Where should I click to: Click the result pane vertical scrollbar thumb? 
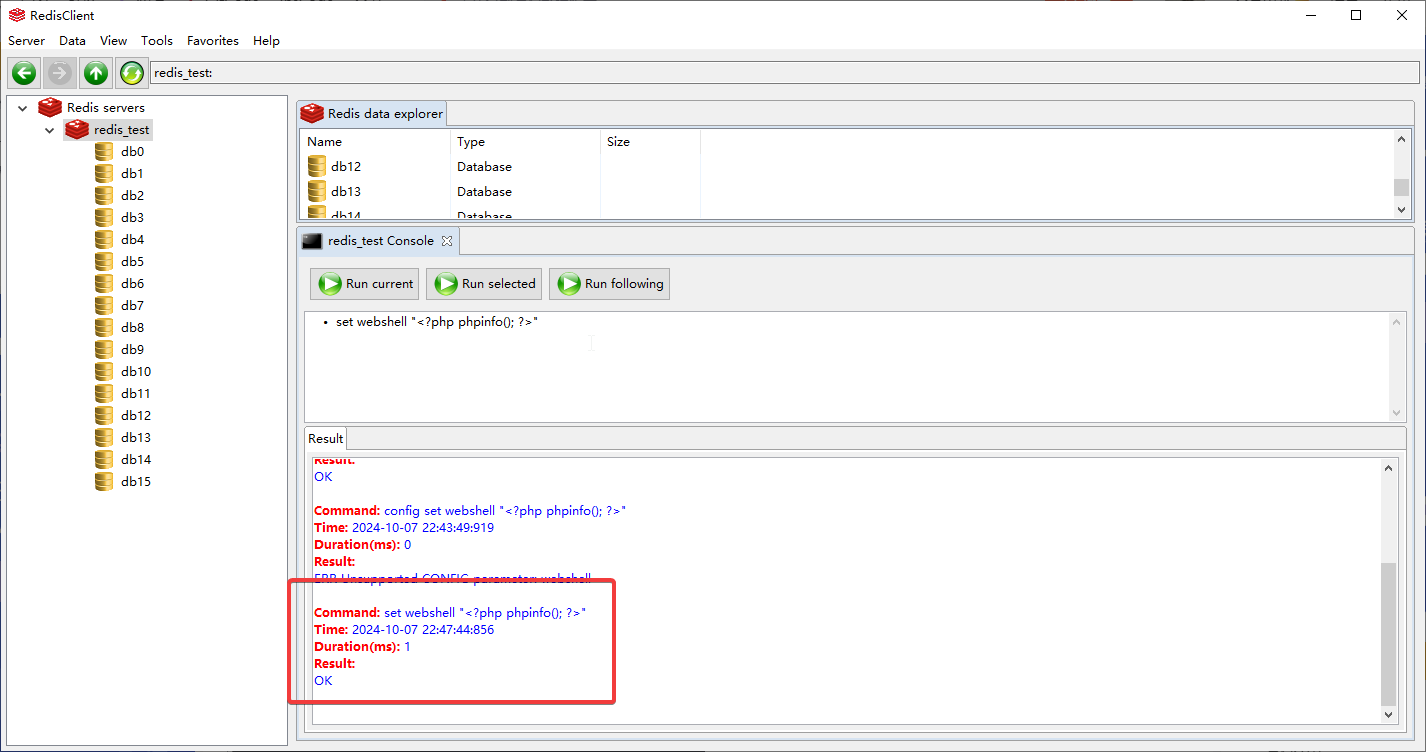click(x=1388, y=633)
